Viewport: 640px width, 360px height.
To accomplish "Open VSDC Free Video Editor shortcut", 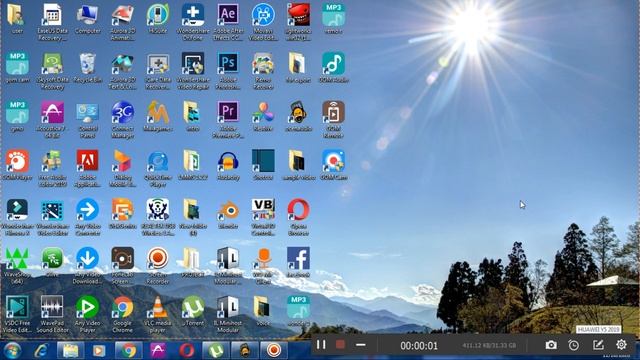I will 17,314.
